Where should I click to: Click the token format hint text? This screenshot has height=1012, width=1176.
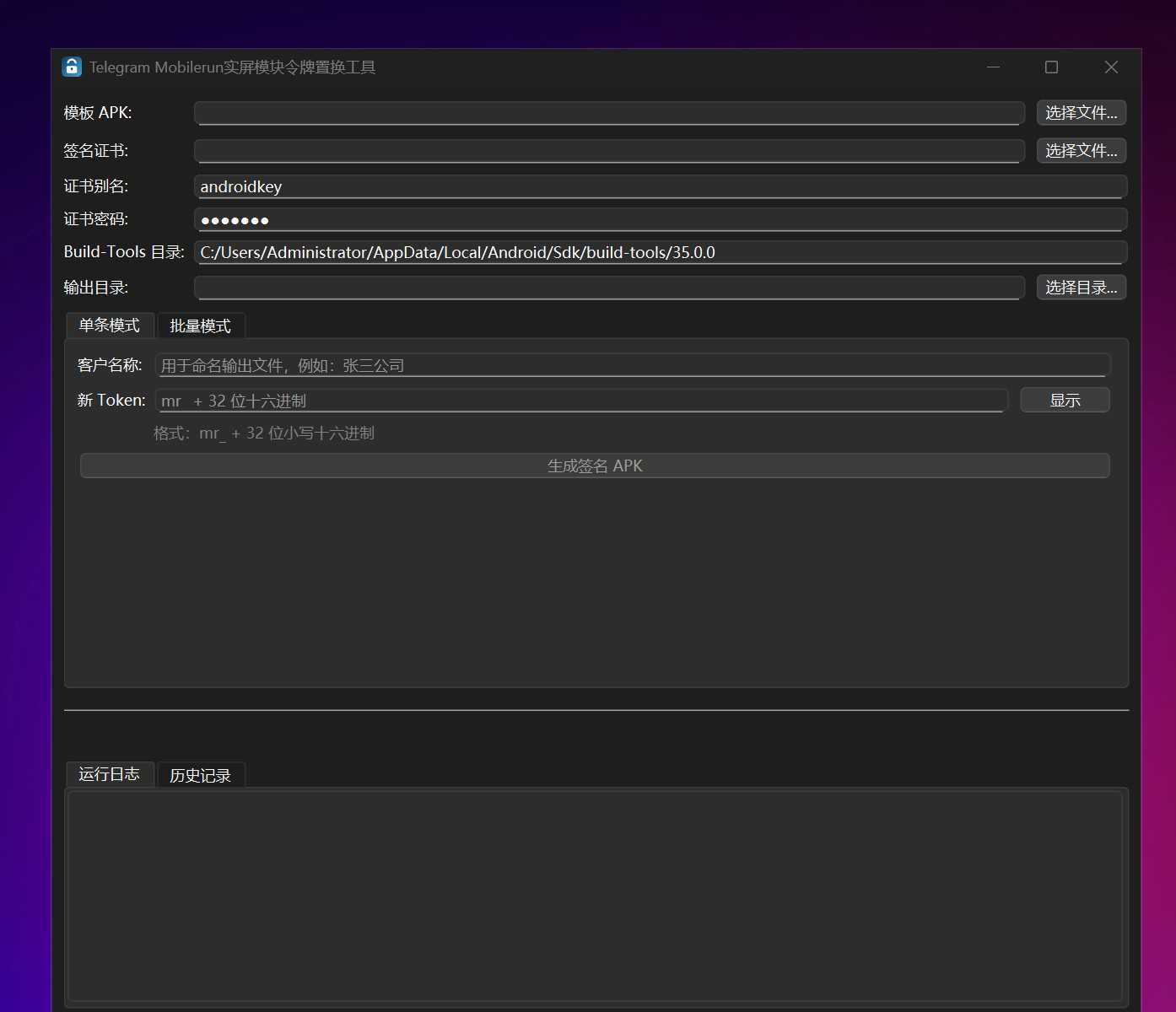[x=264, y=433]
